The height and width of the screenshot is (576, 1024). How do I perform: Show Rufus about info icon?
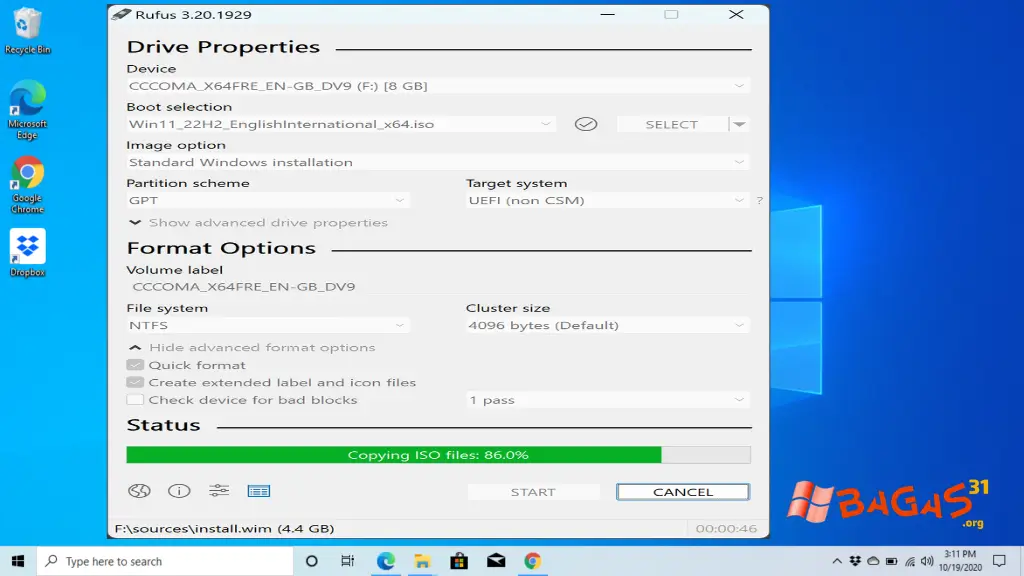coord(179,491)
